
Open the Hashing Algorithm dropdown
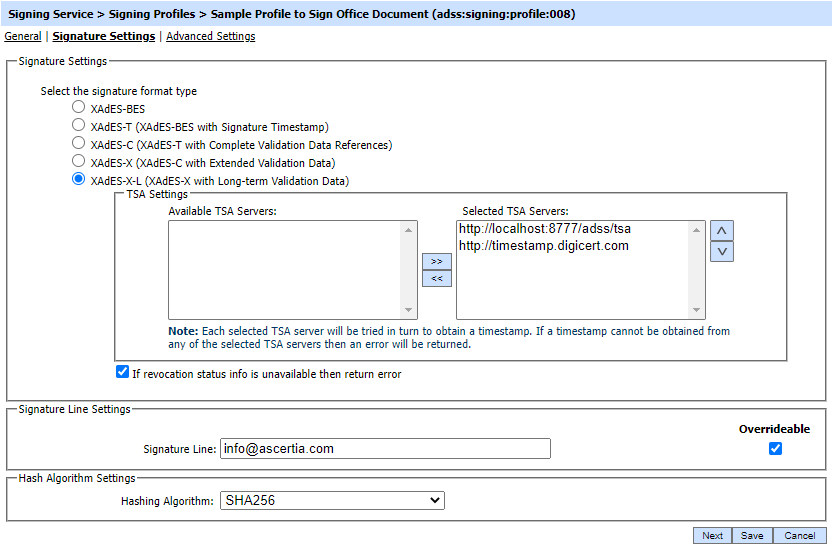(333, 500)
